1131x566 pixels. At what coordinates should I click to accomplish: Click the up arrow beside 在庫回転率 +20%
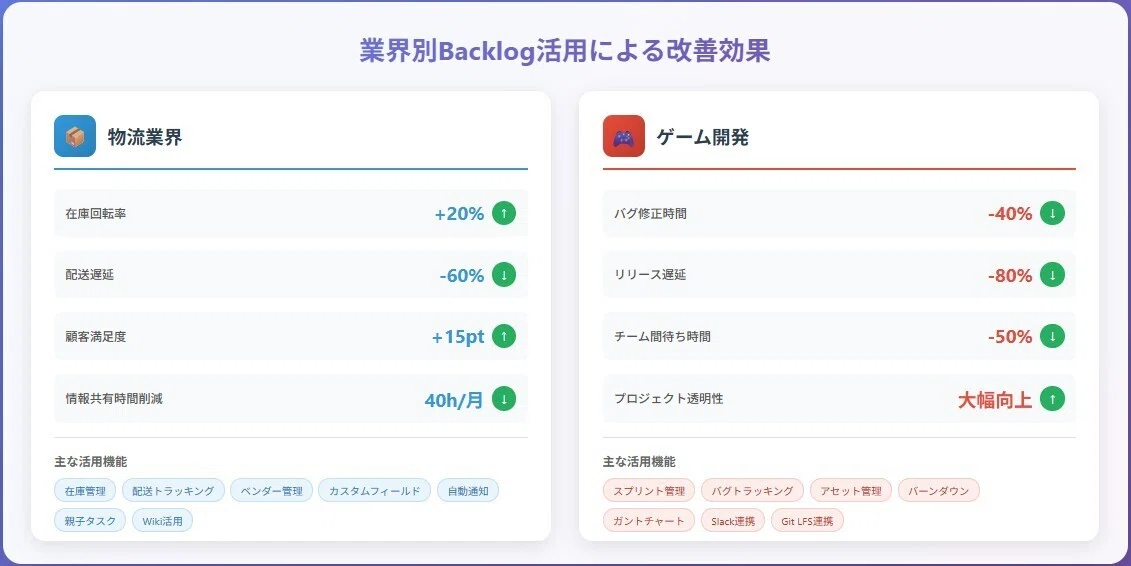coord(504,213)
